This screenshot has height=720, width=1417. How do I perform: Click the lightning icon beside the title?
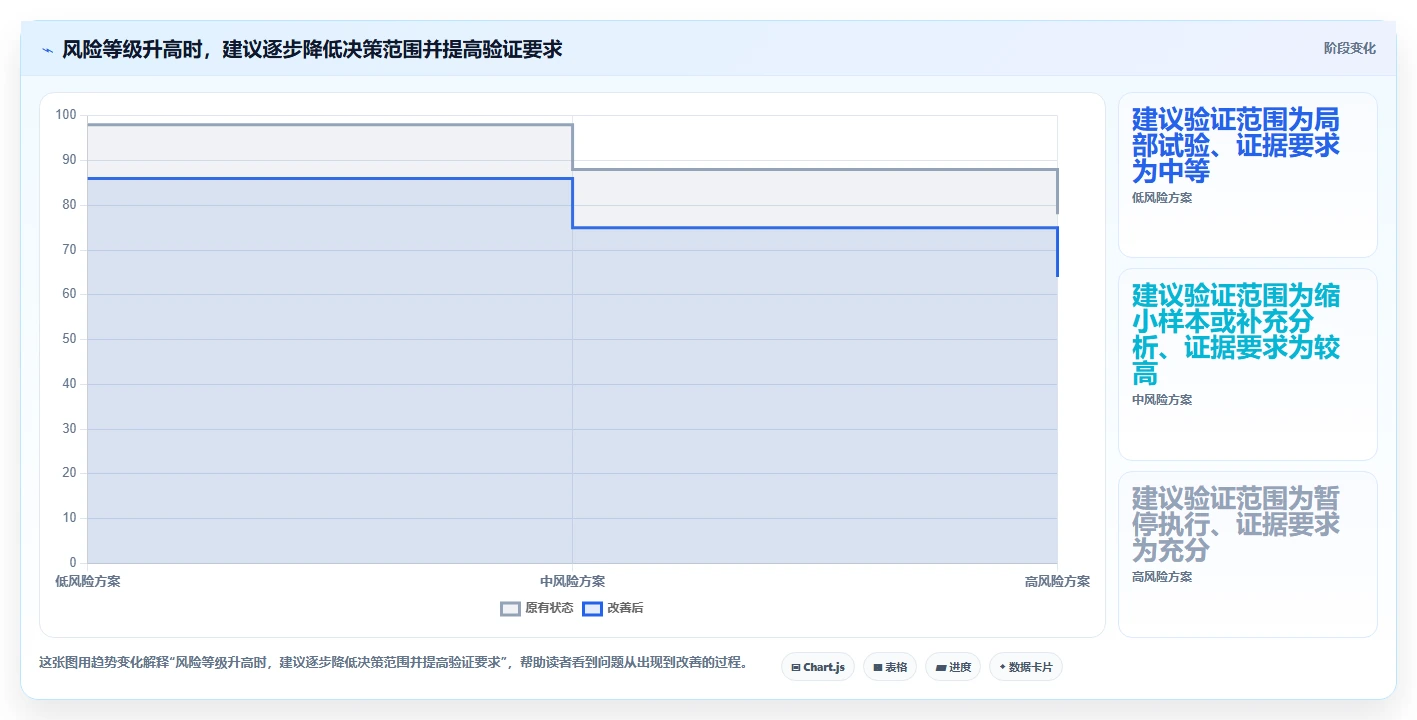tap(48, 50)
